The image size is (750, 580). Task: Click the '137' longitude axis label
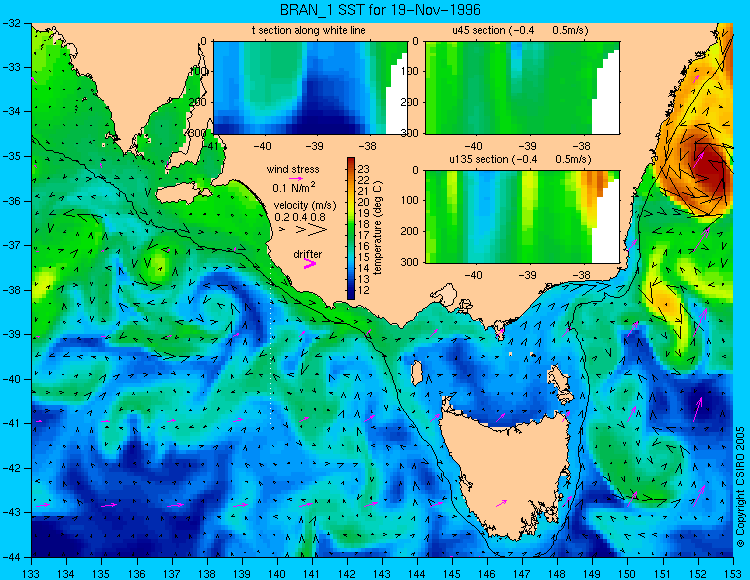click(172, 574)
